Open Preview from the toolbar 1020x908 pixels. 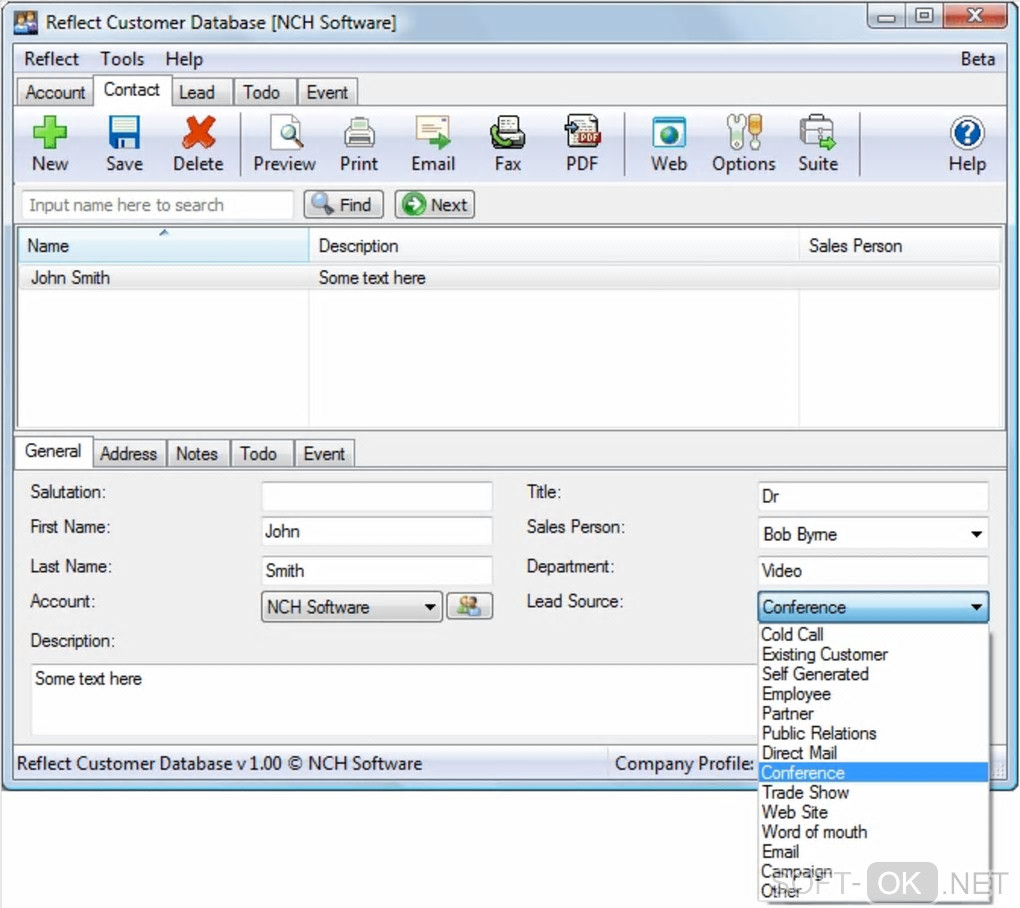click(285, 144)
